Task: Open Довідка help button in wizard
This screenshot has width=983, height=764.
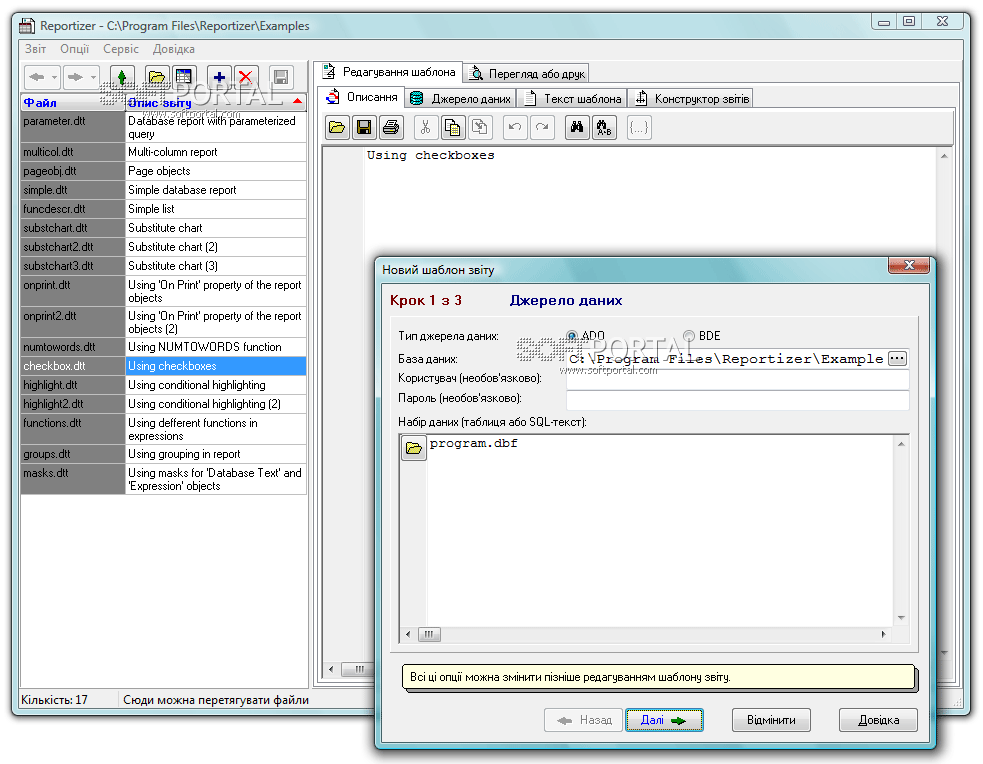Action: pos(878,720)
